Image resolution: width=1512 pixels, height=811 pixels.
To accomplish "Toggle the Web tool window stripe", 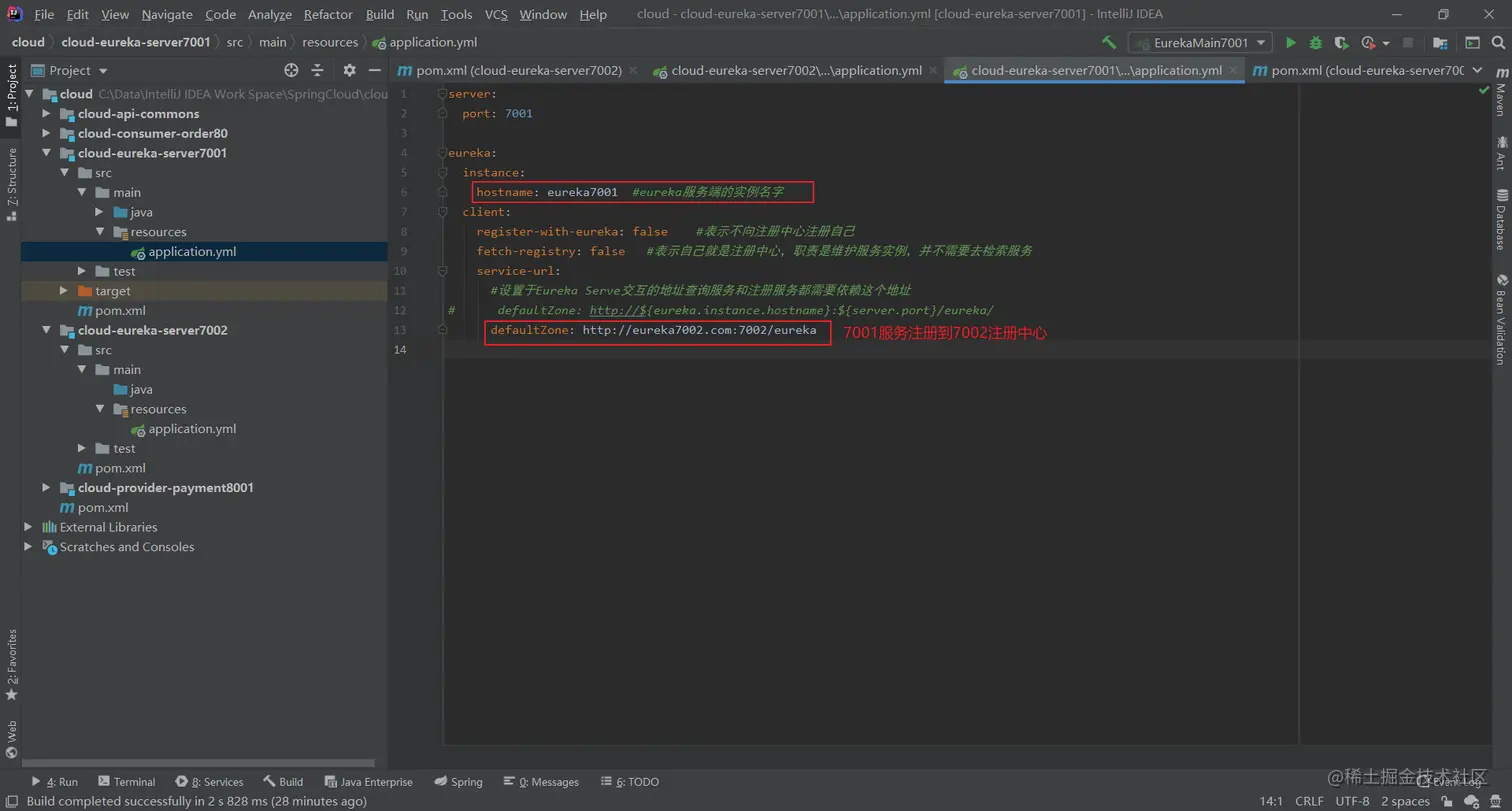I will click(11, 740).
